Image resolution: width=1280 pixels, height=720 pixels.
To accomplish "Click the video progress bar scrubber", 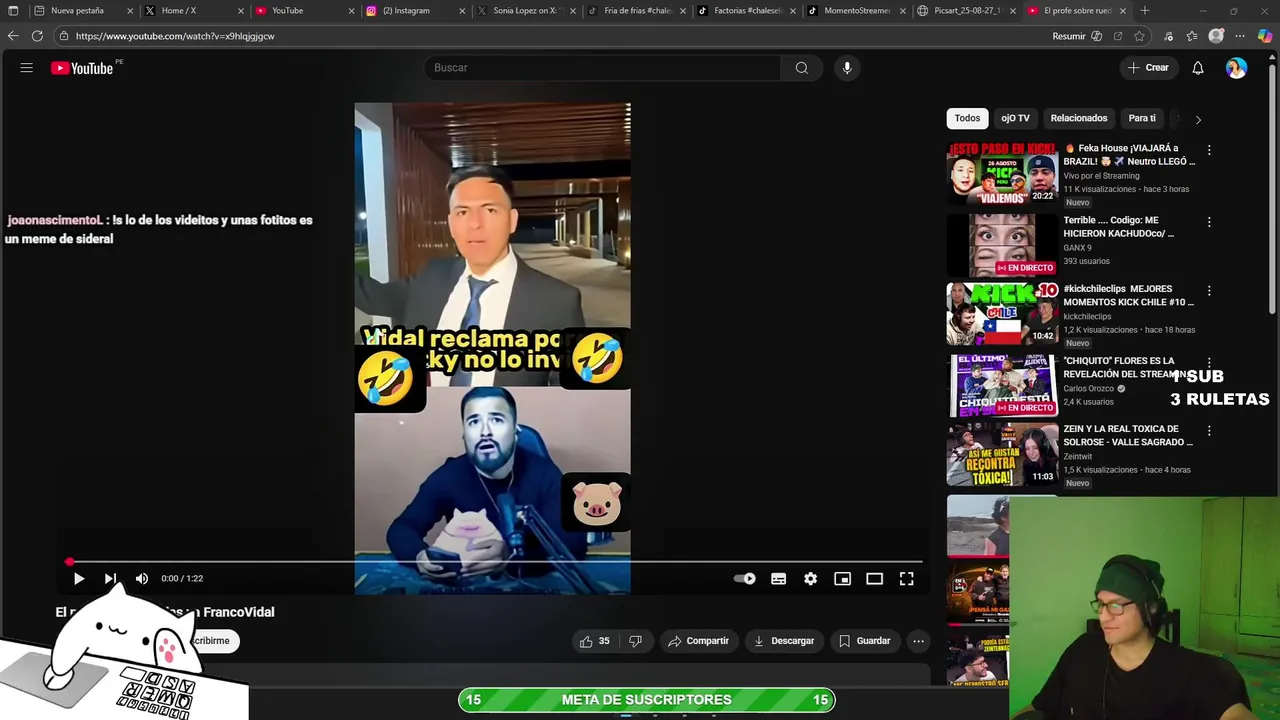I will (69, 562).
